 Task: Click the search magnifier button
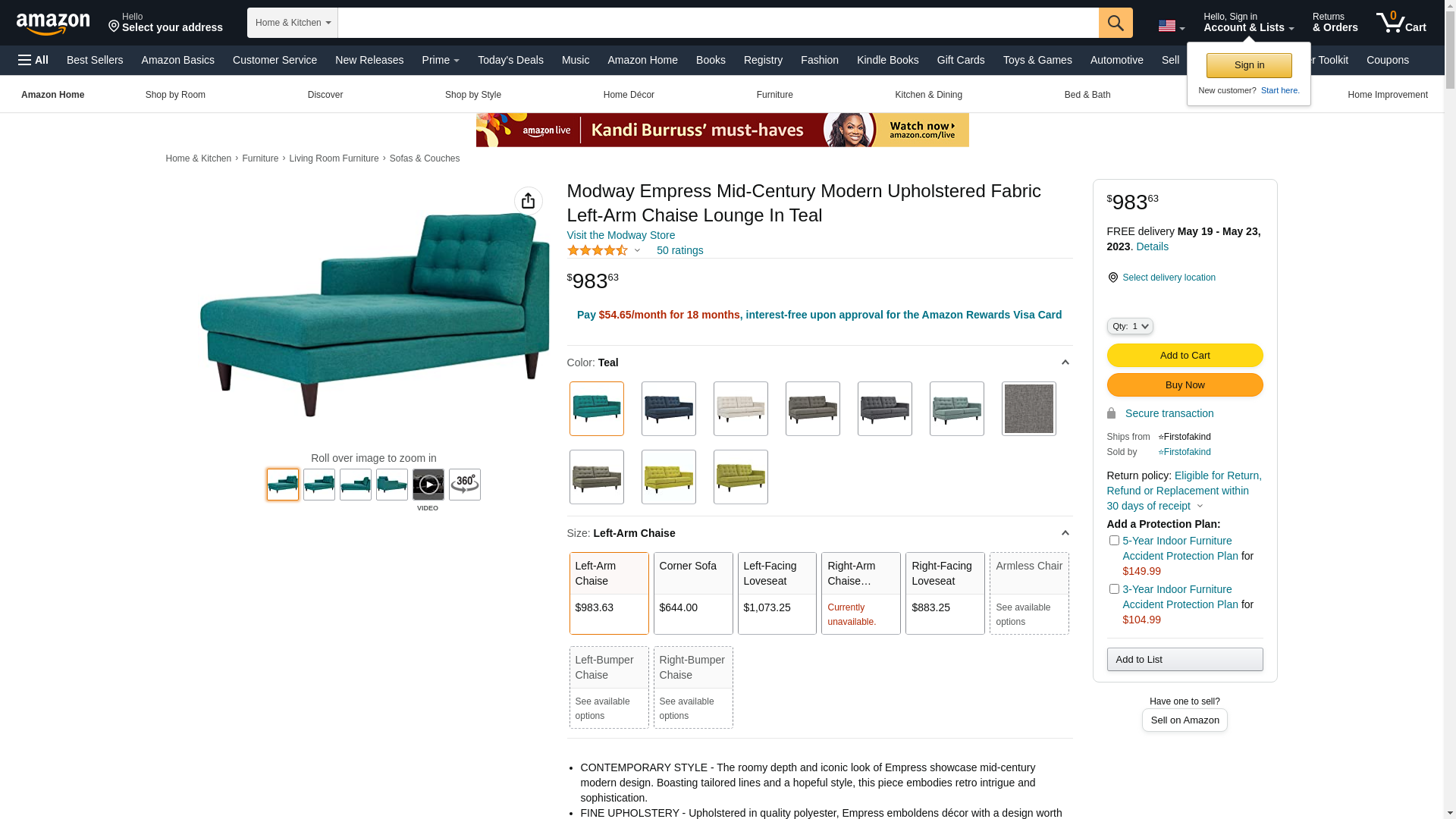(x=1116, y=23)
